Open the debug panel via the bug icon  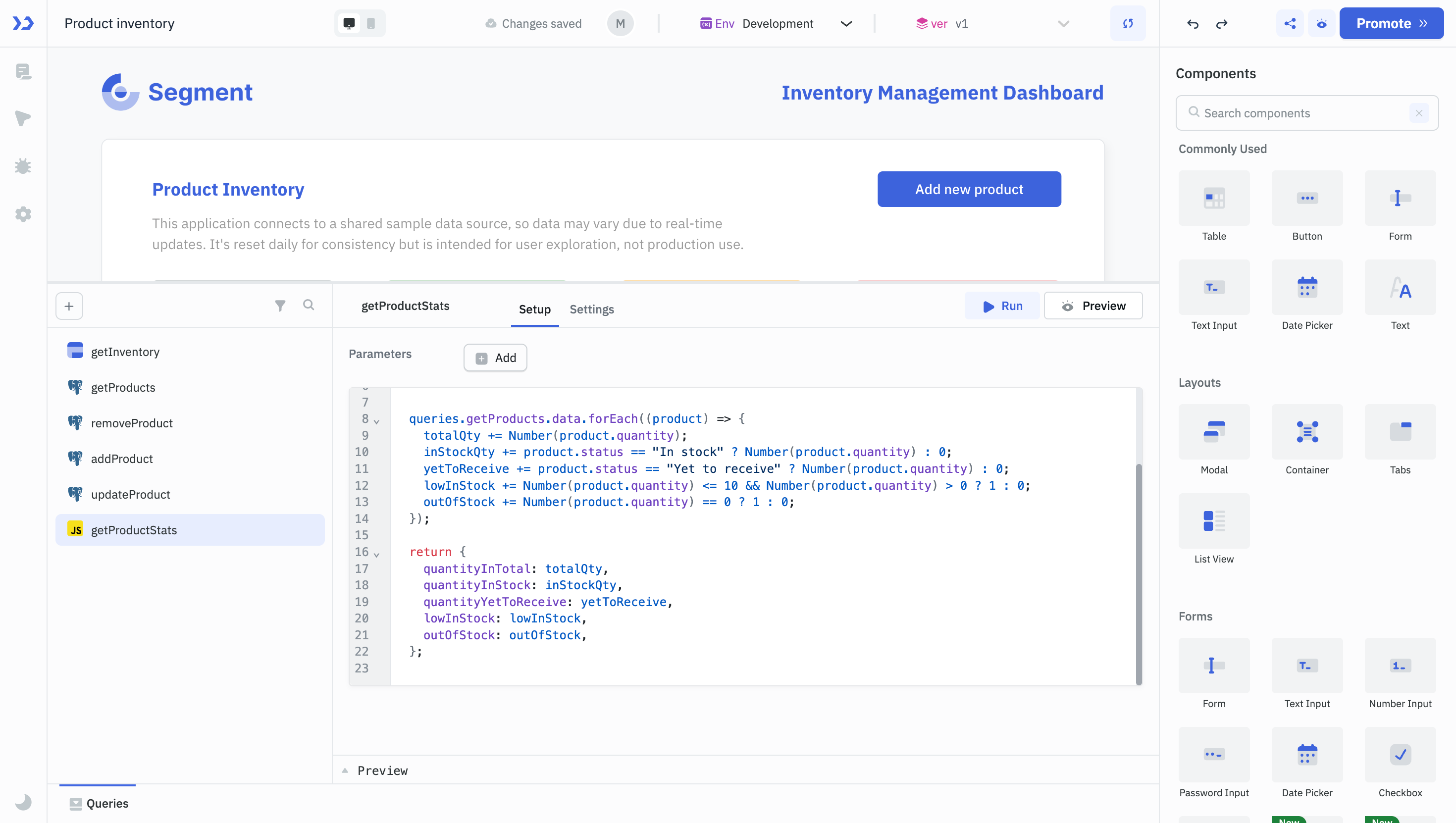[23, 165]
